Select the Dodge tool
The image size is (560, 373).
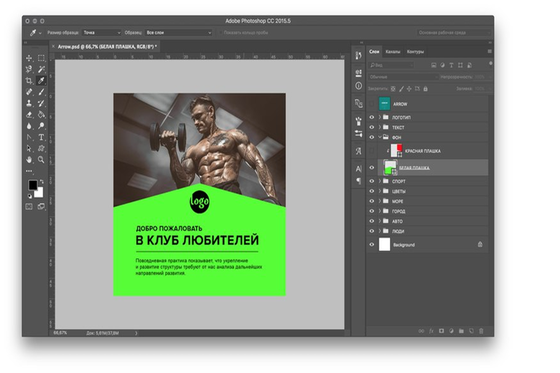pos(41,126)
